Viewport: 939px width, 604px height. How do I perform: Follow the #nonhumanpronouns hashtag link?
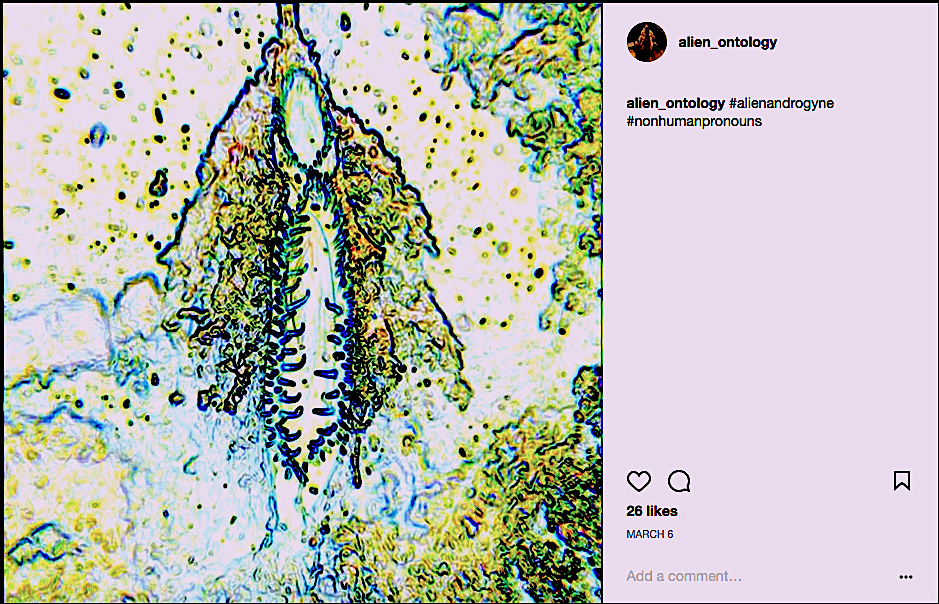pyautogui.click(x=694, y=121)
